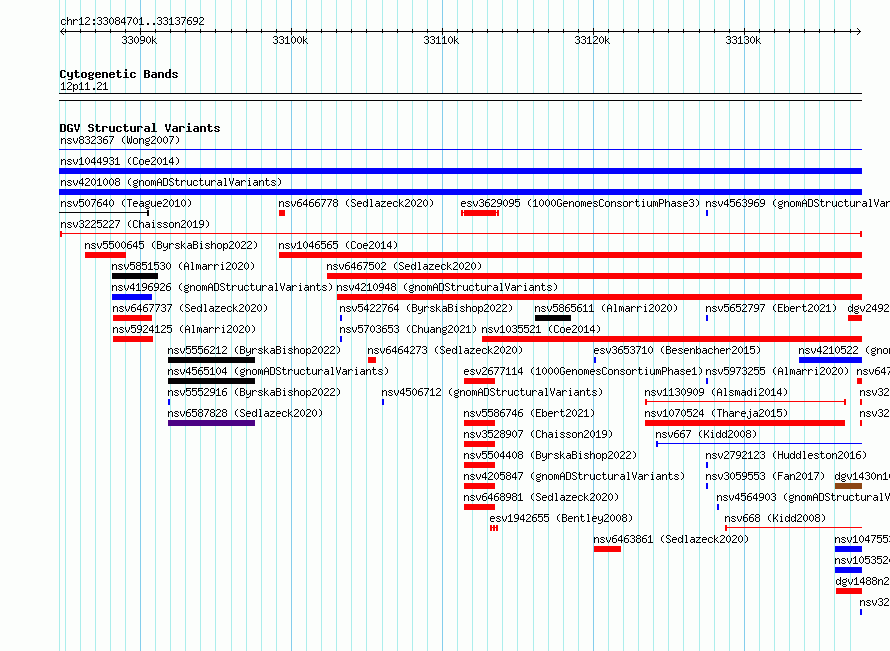Click nsv1035521 (Coe2014) label
Viewport: 890px width, 651px height.
pyautogui.click(x=541, y=329)
